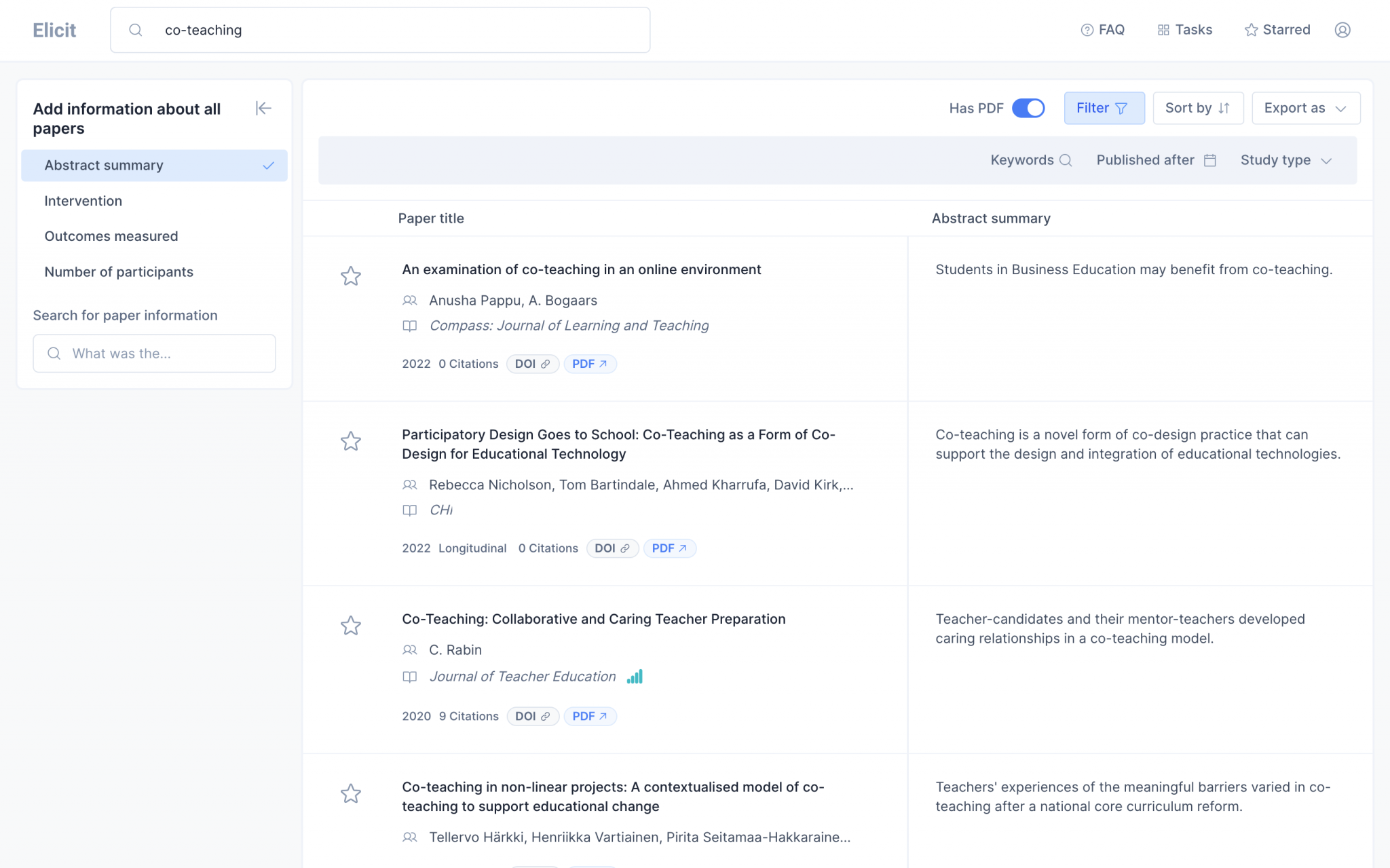1390x868 pixels.
Task: Enable the Intervention information column
Action: click(83, 201)
